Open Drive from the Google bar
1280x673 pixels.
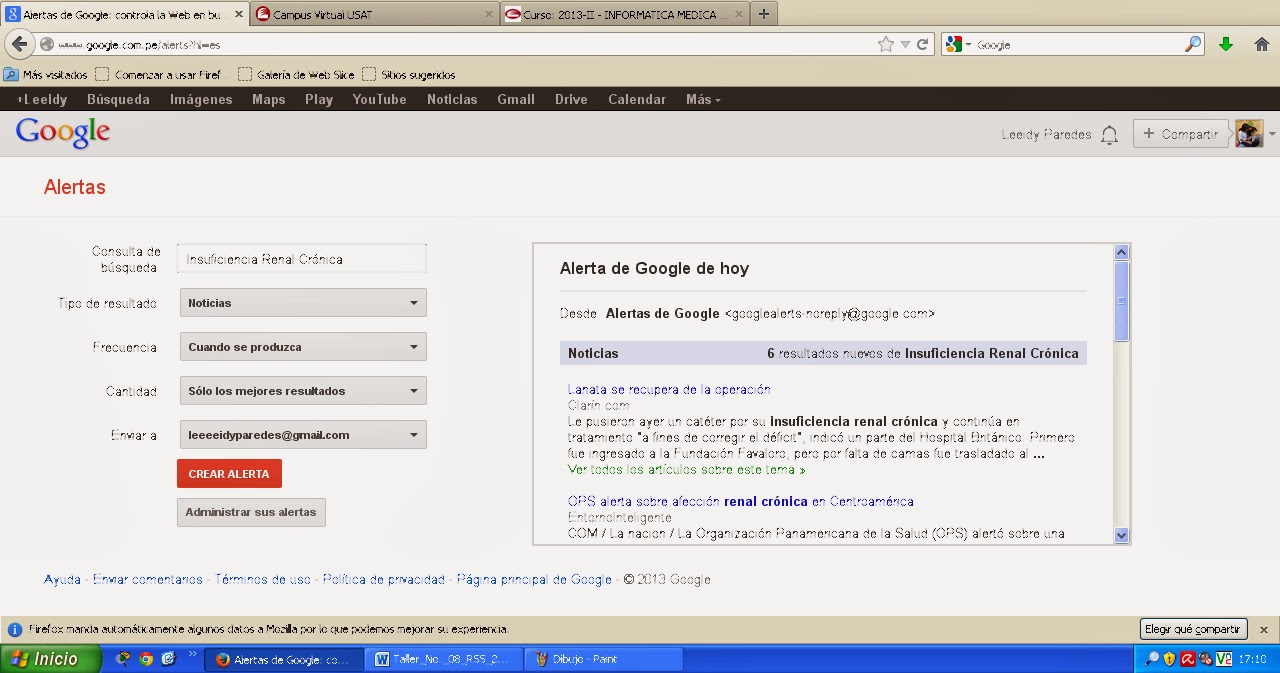571,100
